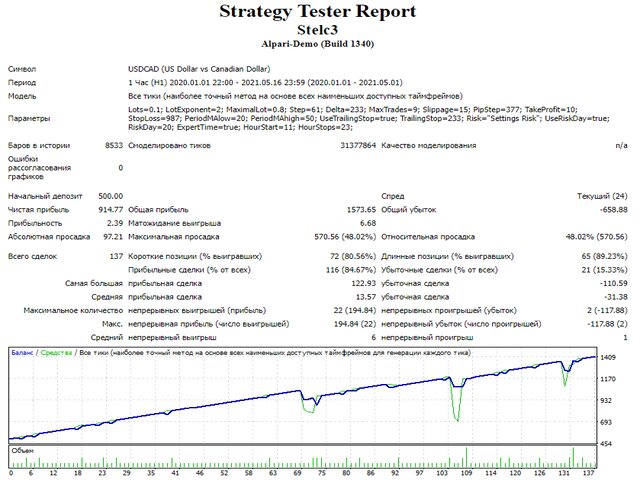Image resolution: width=640 pixels, height=480 pixels.
Task: Click the period value starting '1 Час (H1)'
Action: 265,82
